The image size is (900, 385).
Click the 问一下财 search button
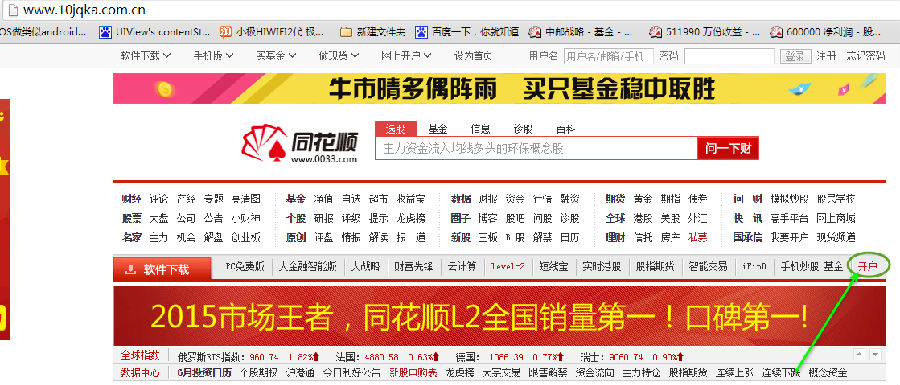[728, 149]
